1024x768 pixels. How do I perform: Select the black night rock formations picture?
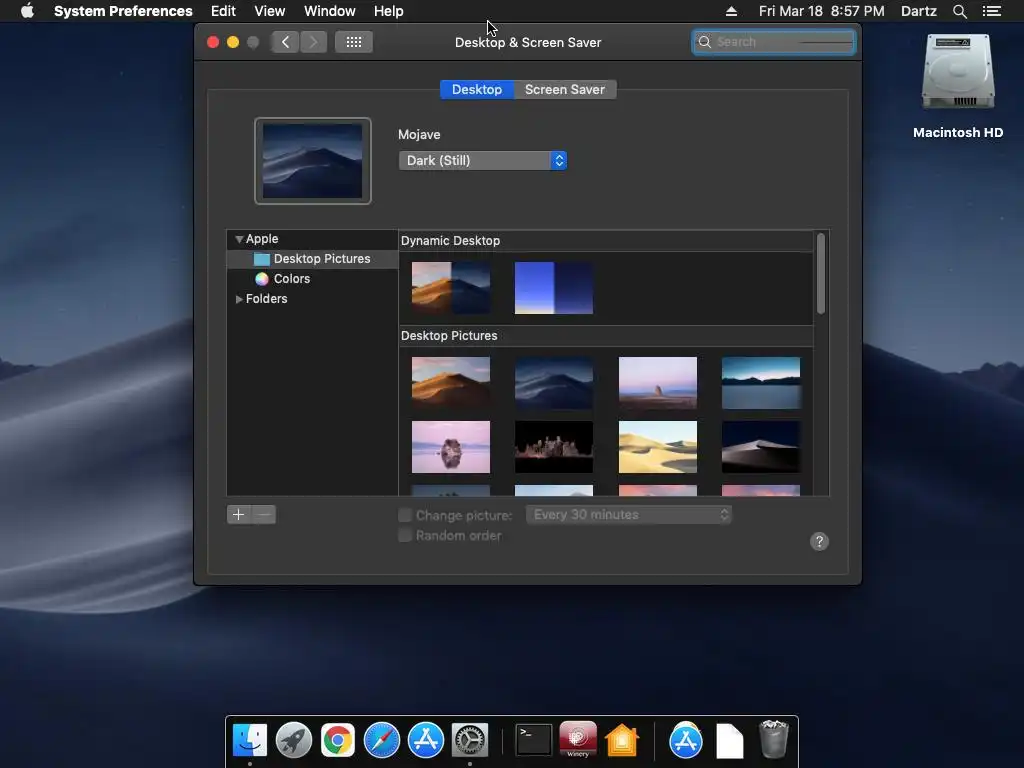coord(554,447)
